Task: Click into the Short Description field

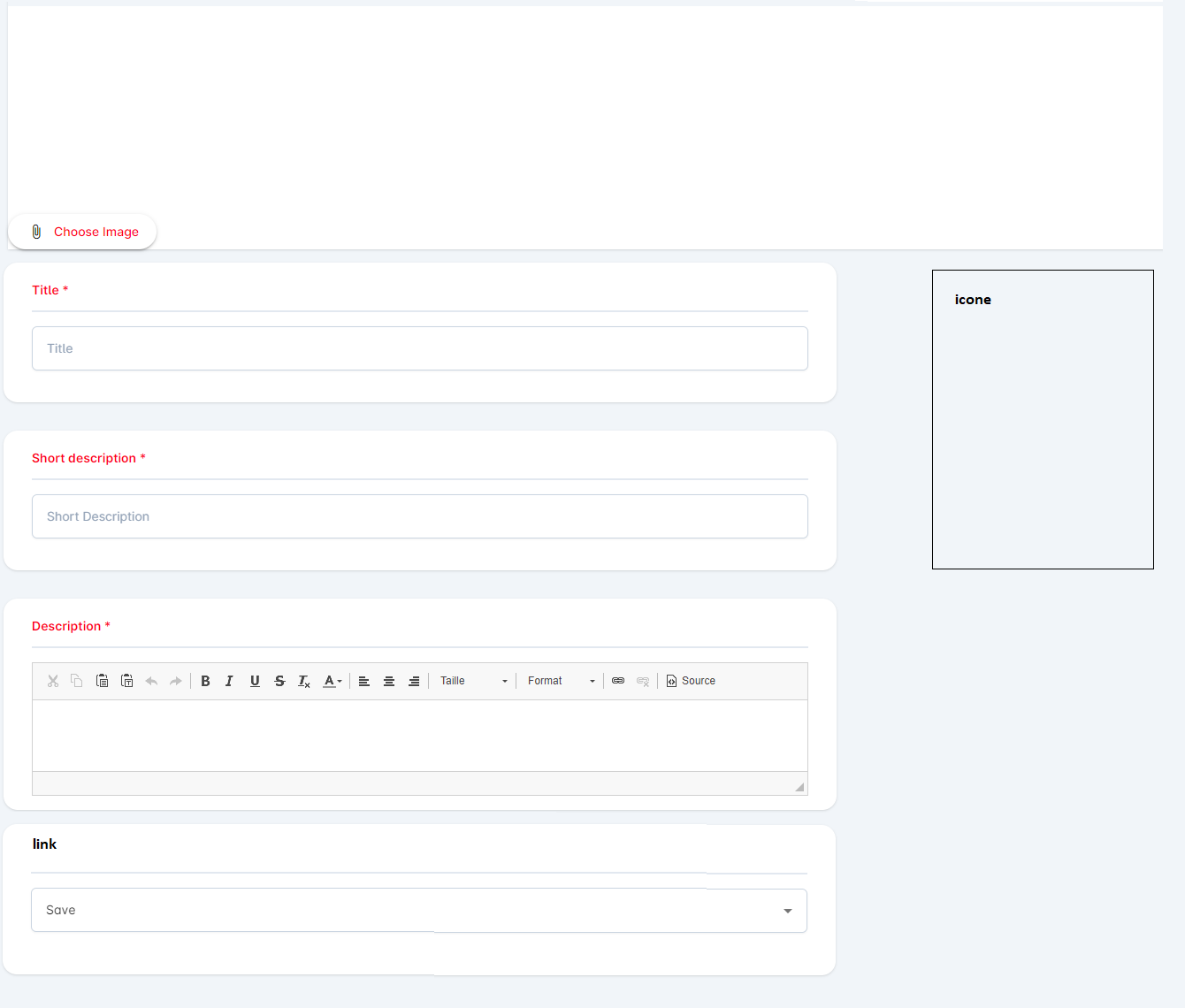Action: click(x=419, y=516)
